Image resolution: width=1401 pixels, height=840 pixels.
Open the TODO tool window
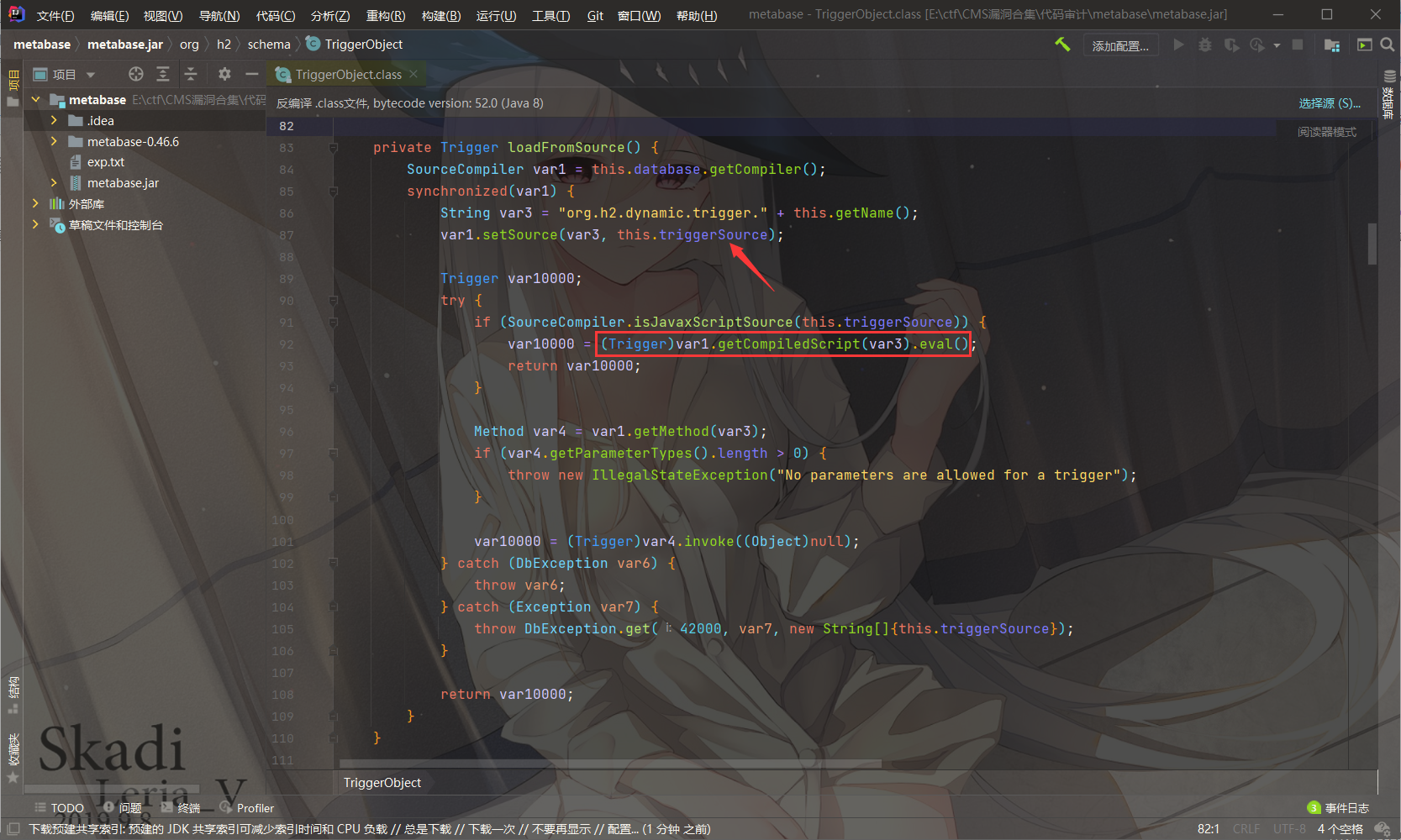(x=59, y=808)
